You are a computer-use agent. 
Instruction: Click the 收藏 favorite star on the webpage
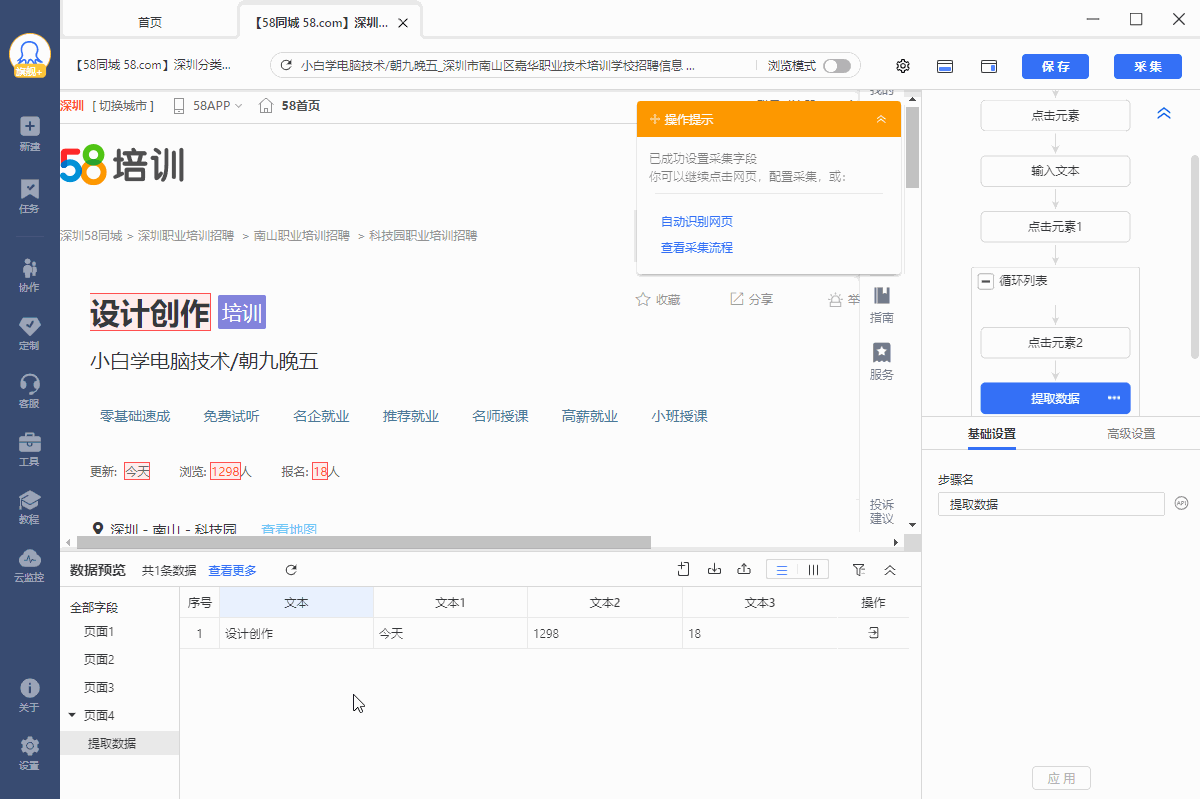[643, 299]
